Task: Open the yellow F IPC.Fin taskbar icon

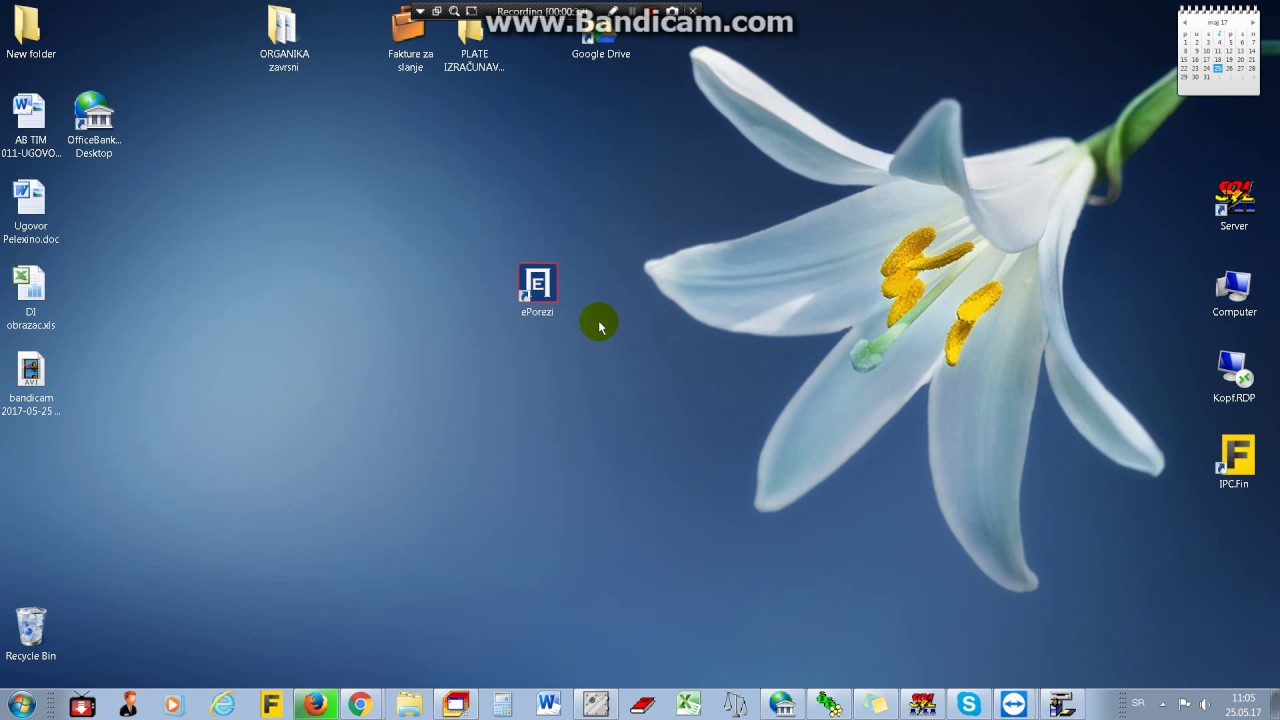Action: coord(270,704)
